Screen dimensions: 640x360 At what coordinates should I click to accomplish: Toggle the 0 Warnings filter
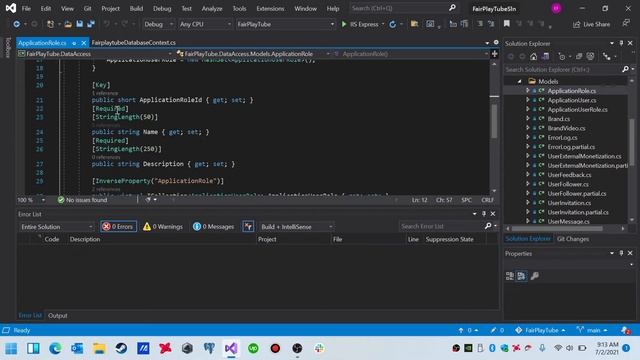pyautogui.click(x=163, y=227)
